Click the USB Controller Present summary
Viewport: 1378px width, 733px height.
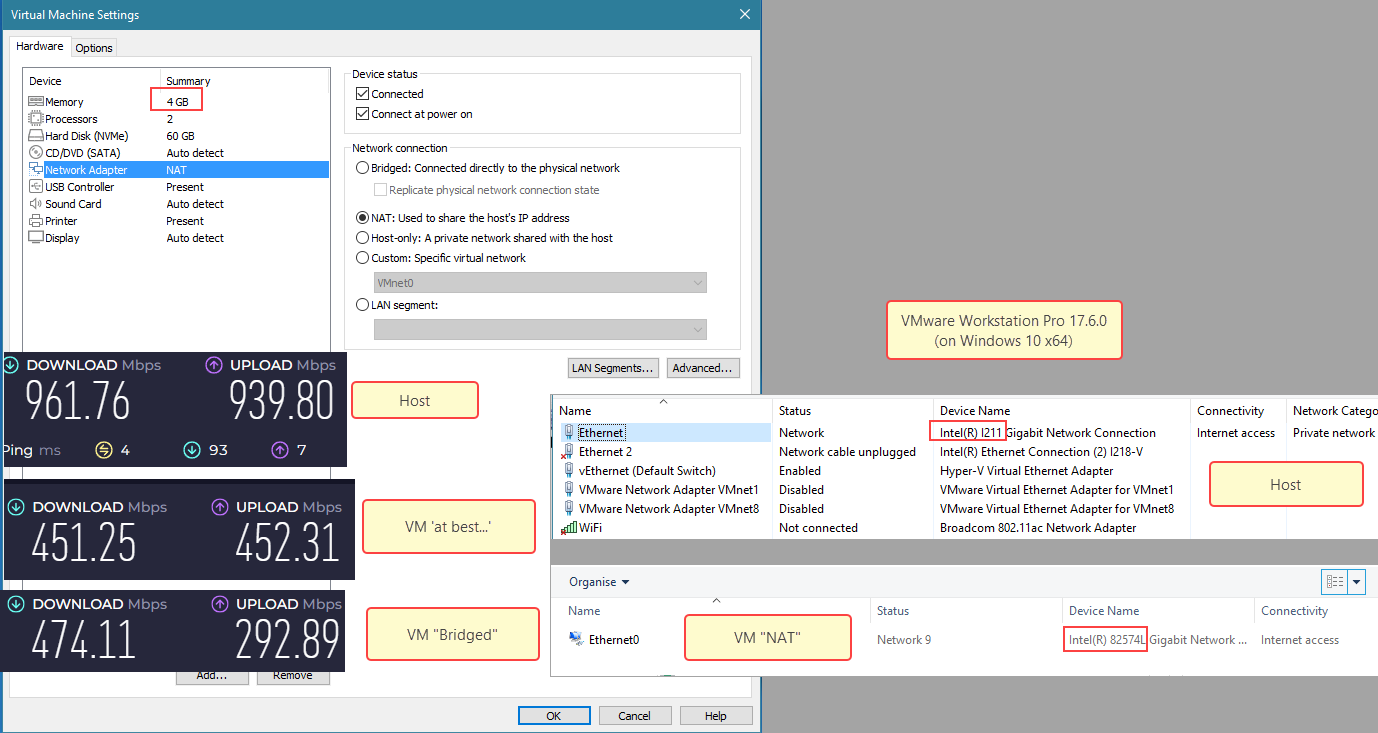(185, 187)
